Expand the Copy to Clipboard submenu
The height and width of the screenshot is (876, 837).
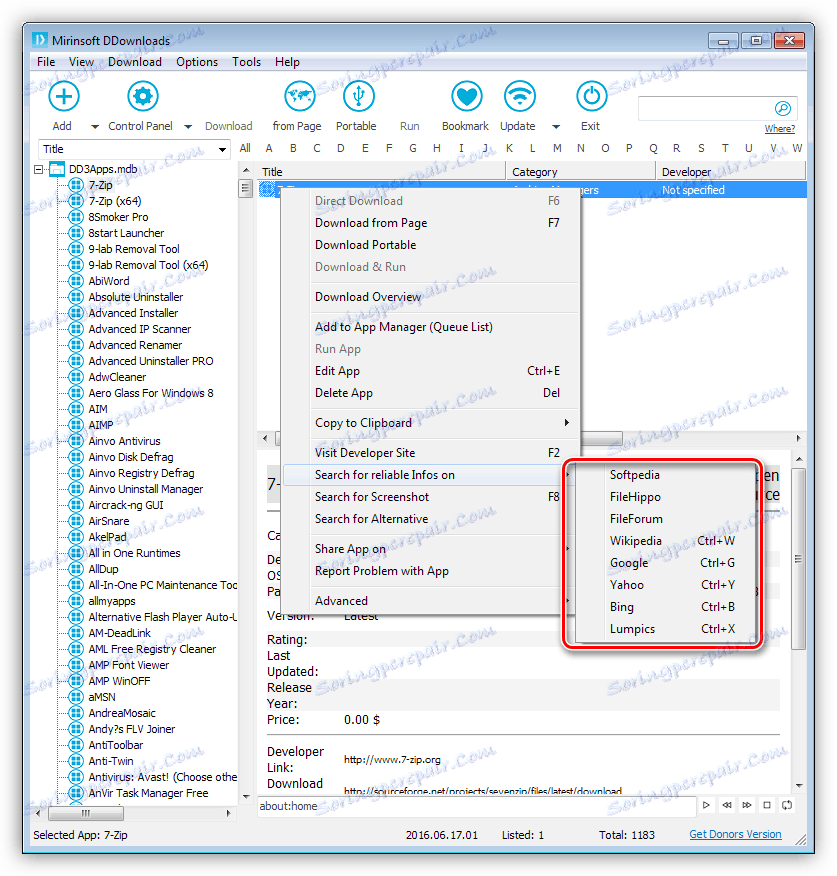click(x=567, y=423)
